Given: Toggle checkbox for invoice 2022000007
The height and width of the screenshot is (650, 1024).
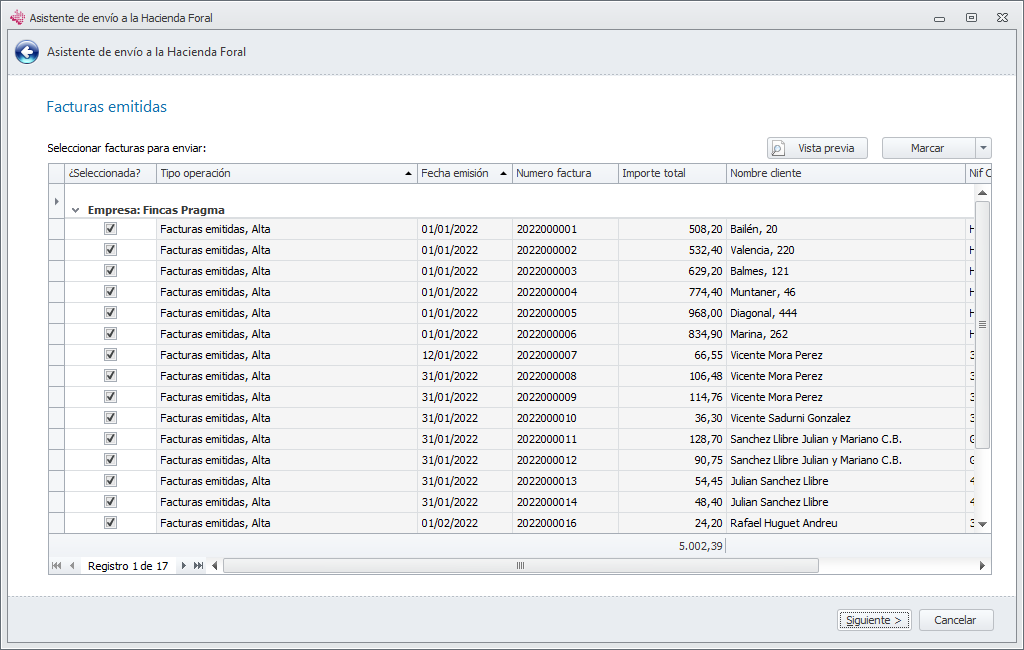Looking at the screenshot, I should click(x=111, y=355).
